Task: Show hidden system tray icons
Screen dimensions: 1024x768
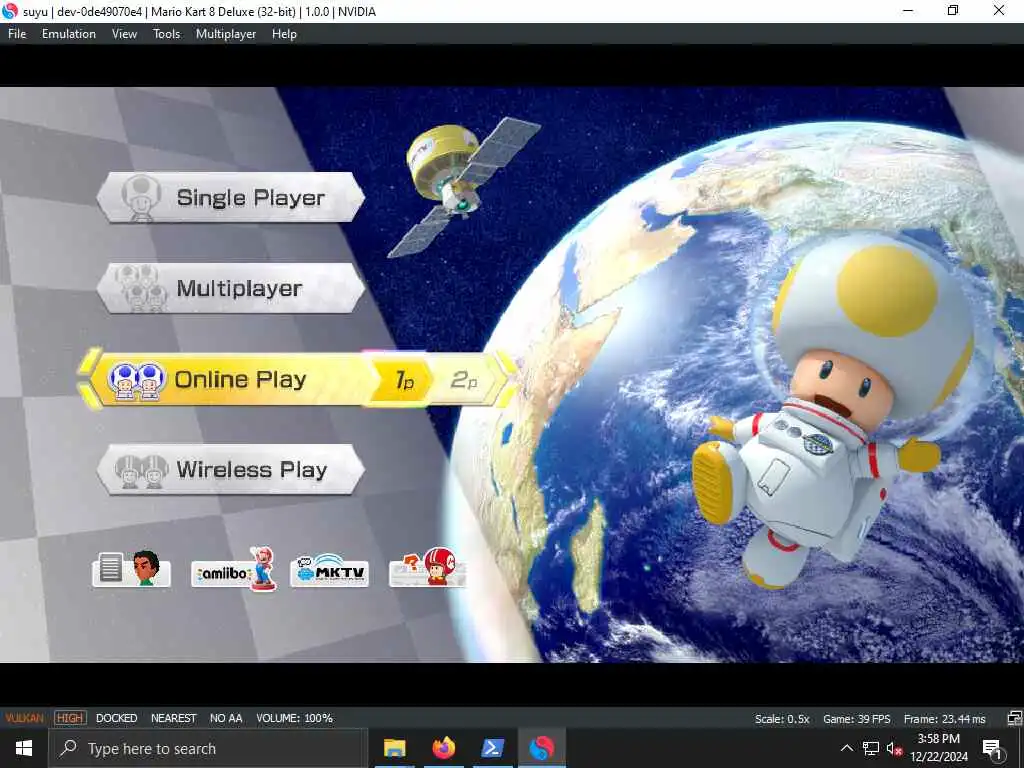Action: point(846,748)
